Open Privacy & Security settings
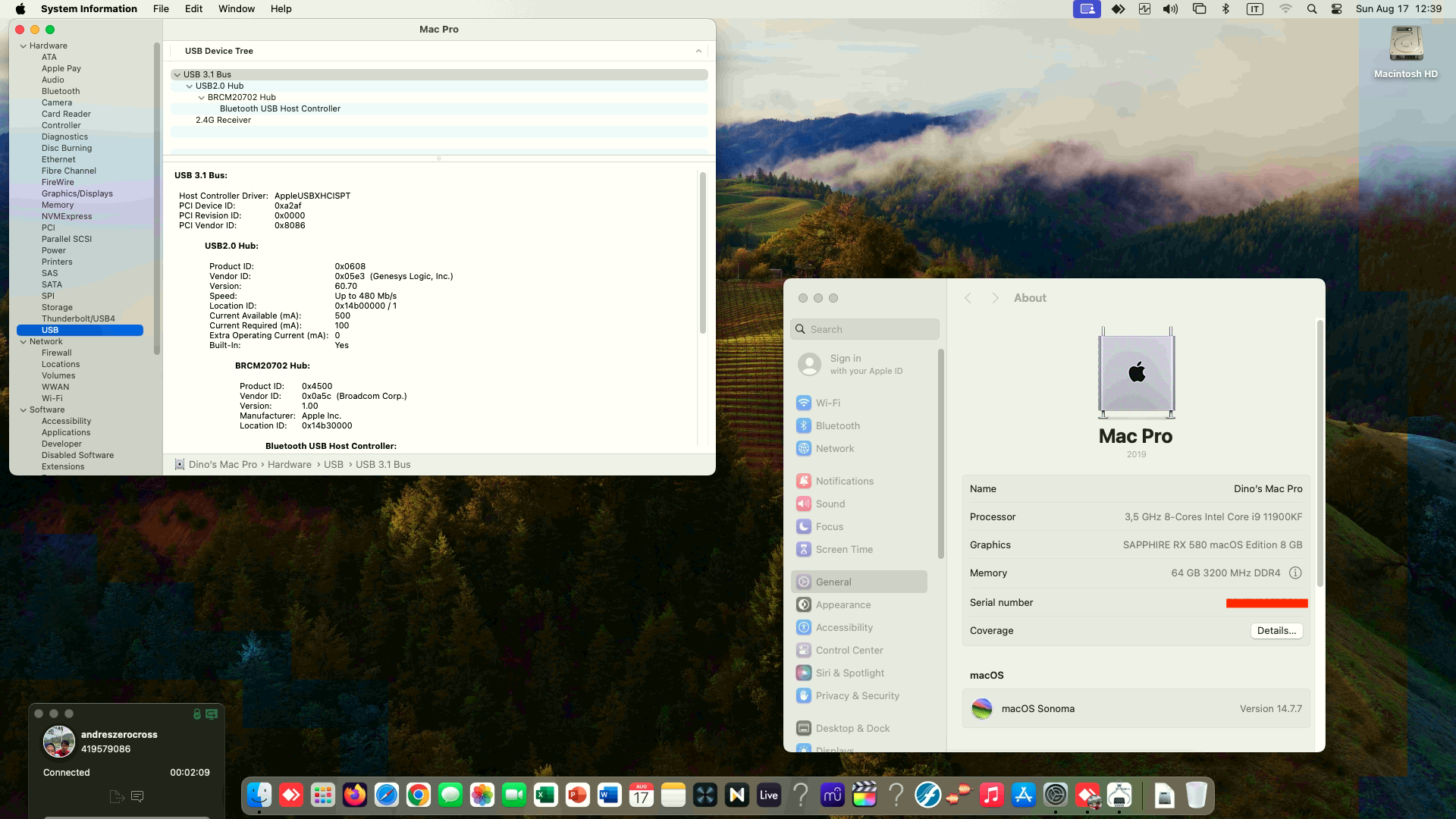Image resolution: width=1456 pixels, height=819 pixels. [859, 696]
